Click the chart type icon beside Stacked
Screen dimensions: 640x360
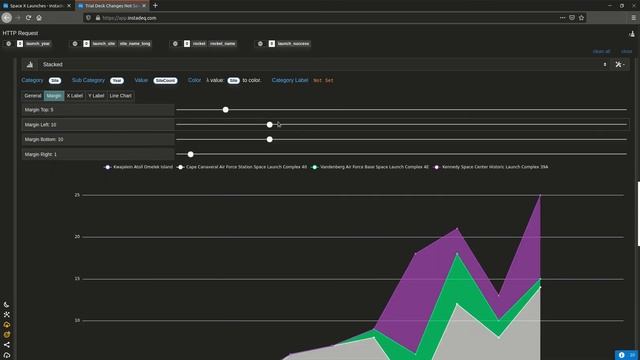point(30,64)
